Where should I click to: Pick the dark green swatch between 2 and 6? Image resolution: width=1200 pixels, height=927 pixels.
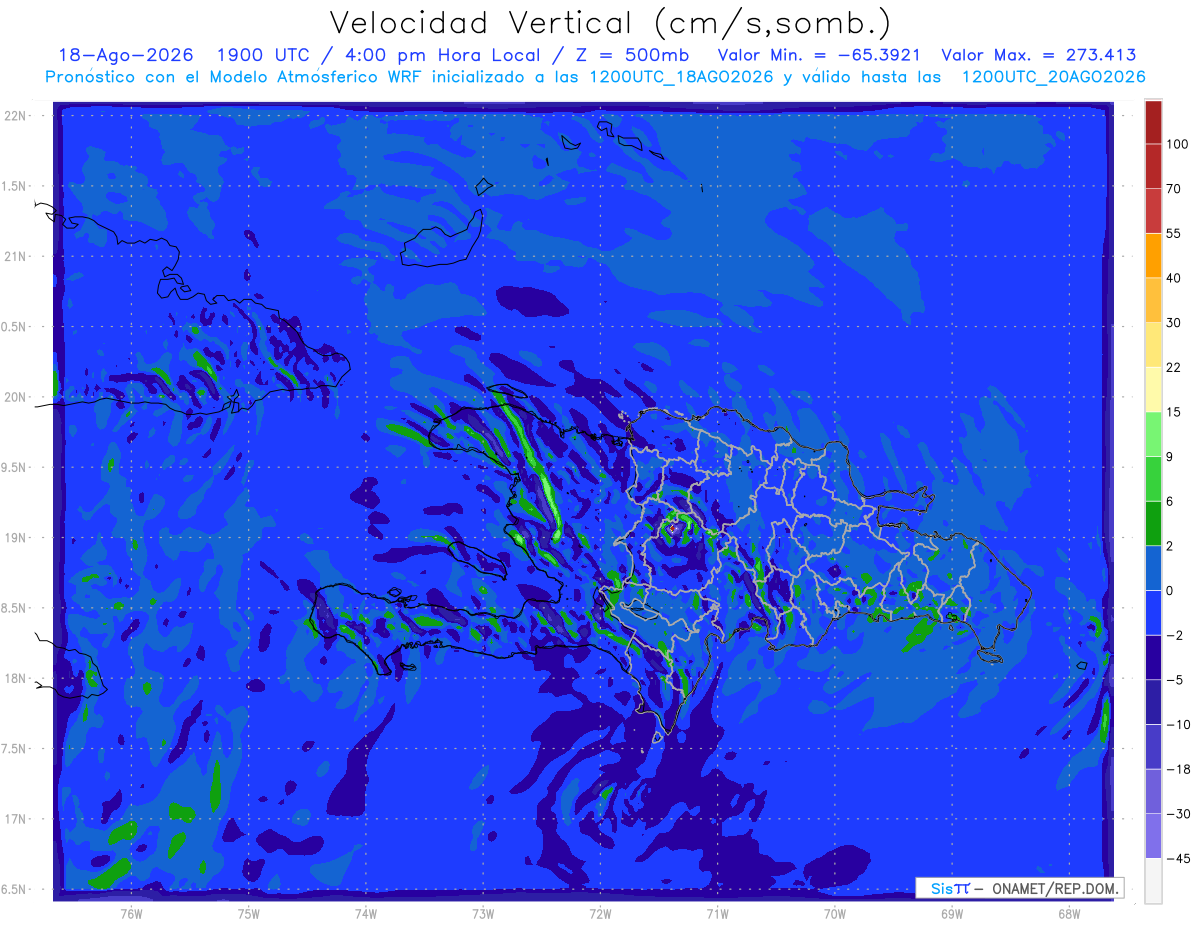(1153, 523)
